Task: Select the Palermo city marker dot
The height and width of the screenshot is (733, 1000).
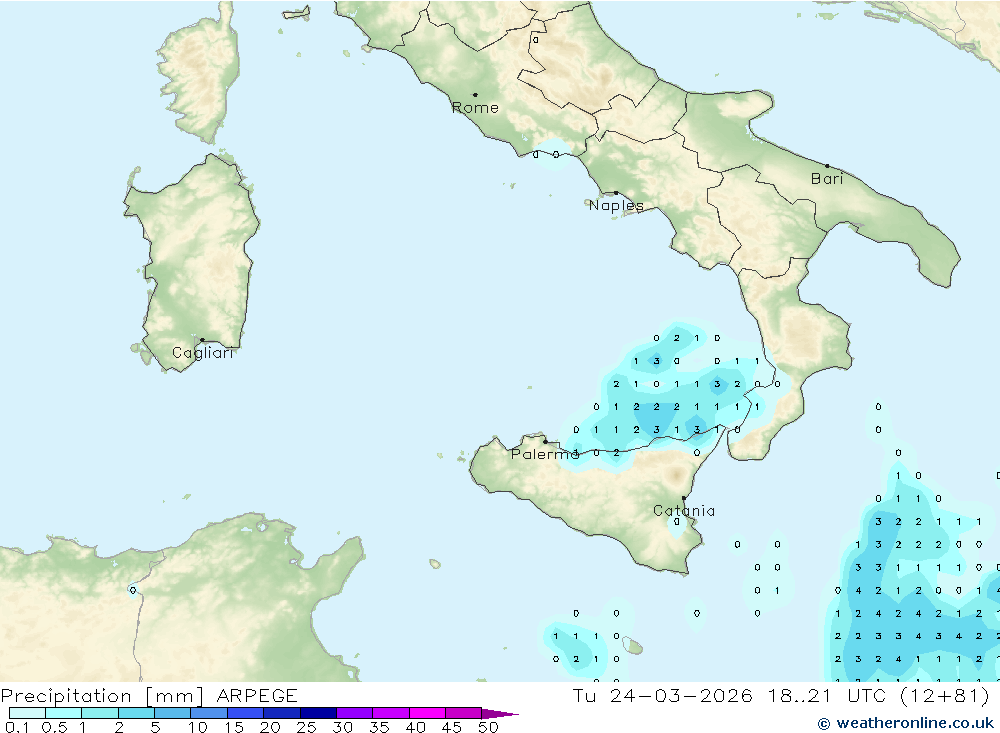Action: [x=545, y=441]
